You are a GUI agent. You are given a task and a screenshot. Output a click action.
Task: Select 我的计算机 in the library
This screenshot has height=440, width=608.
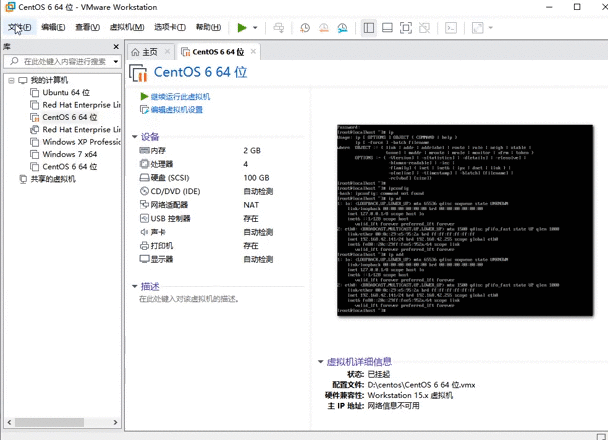click(49, 80)
